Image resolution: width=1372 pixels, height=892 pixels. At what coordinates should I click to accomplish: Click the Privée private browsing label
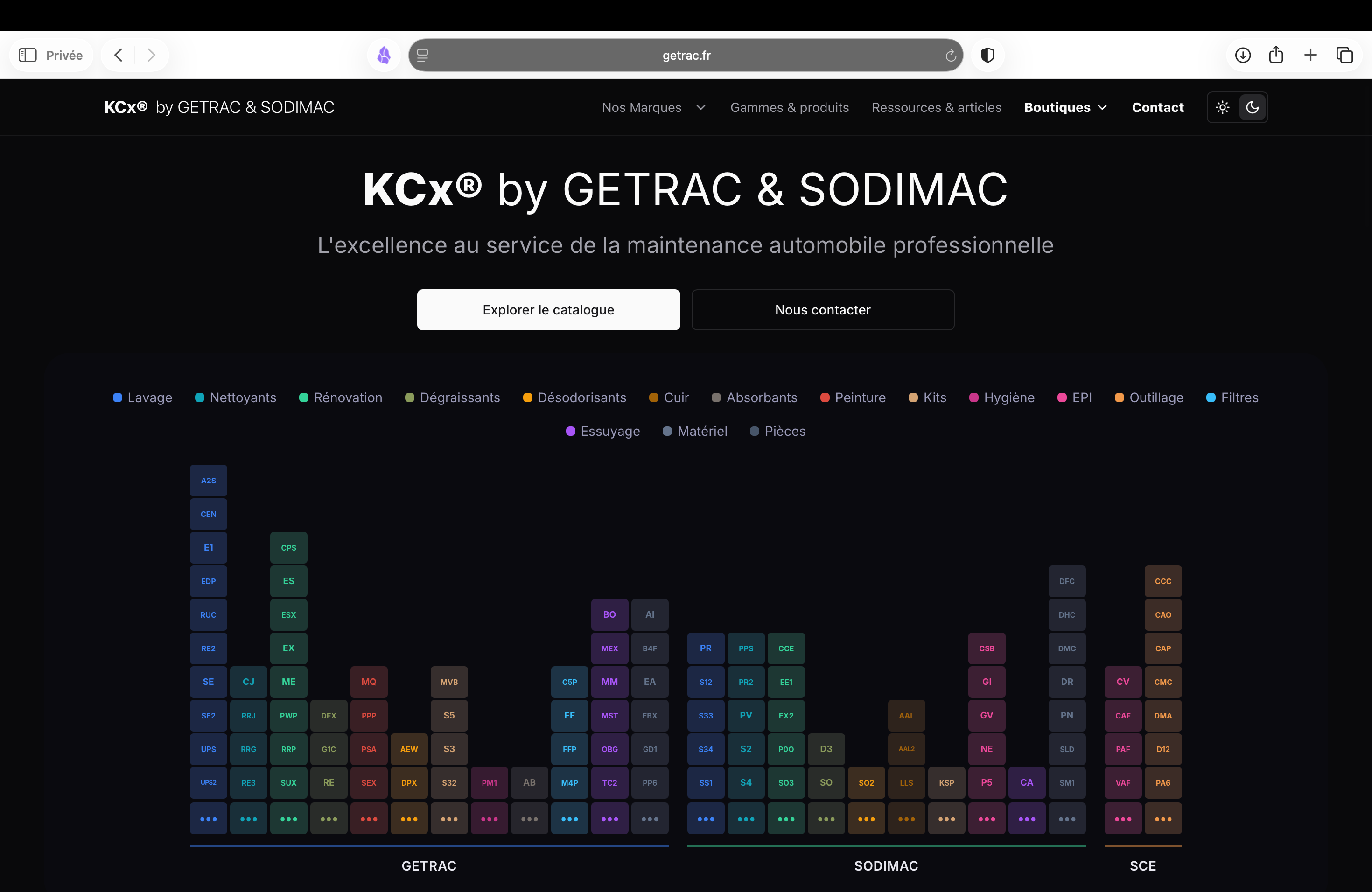[64, 56]
